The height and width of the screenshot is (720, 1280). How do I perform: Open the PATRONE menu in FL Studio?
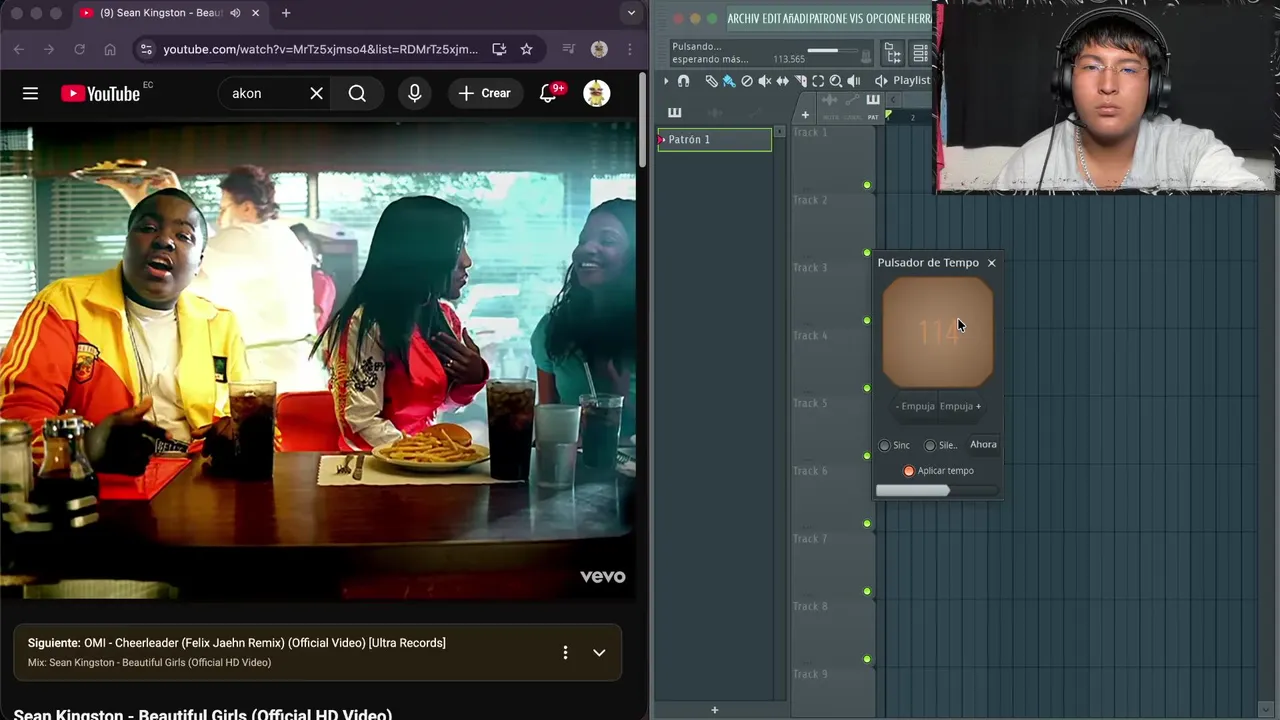(830, 19)
